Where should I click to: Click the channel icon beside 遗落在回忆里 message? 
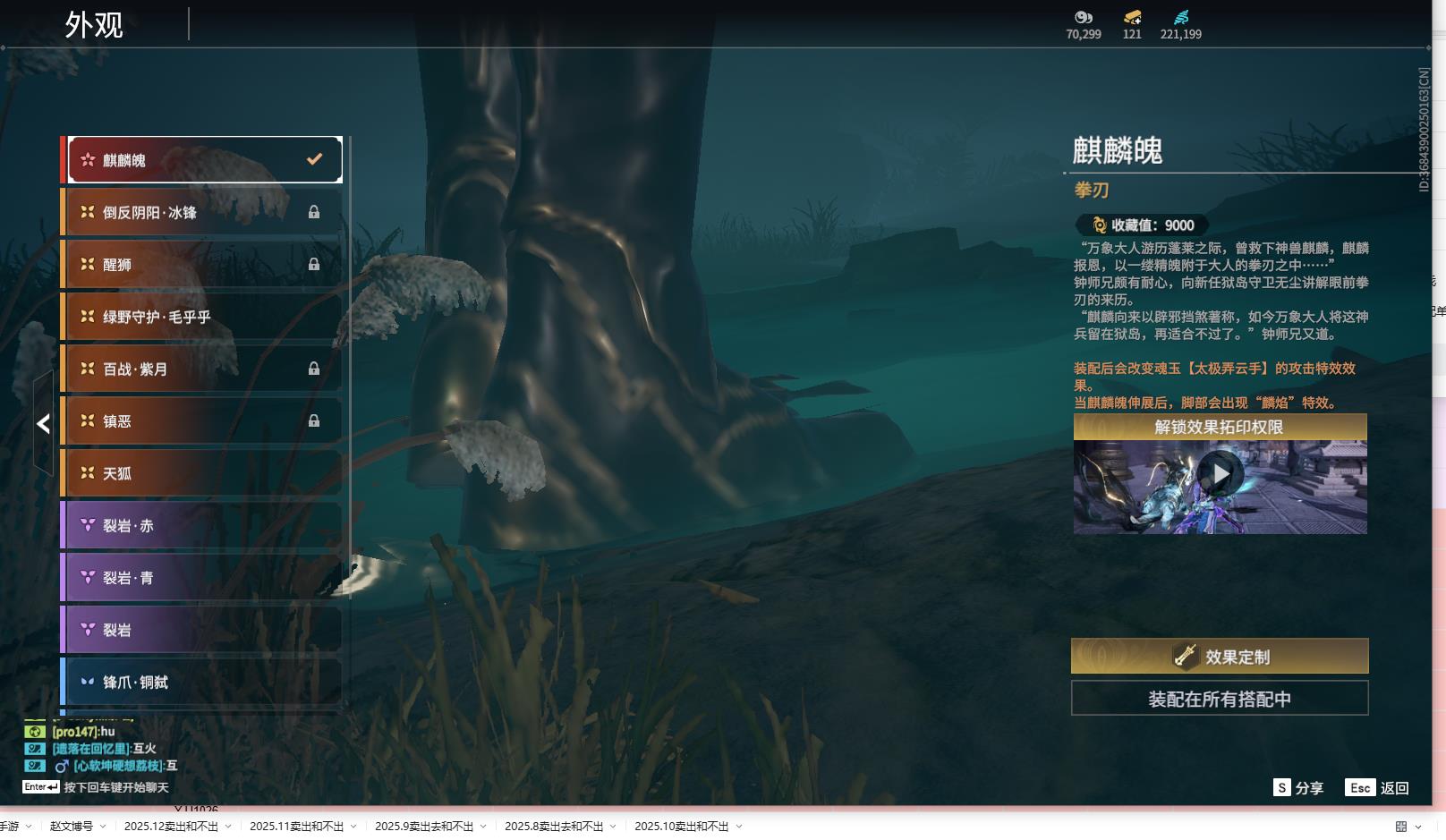35,749
